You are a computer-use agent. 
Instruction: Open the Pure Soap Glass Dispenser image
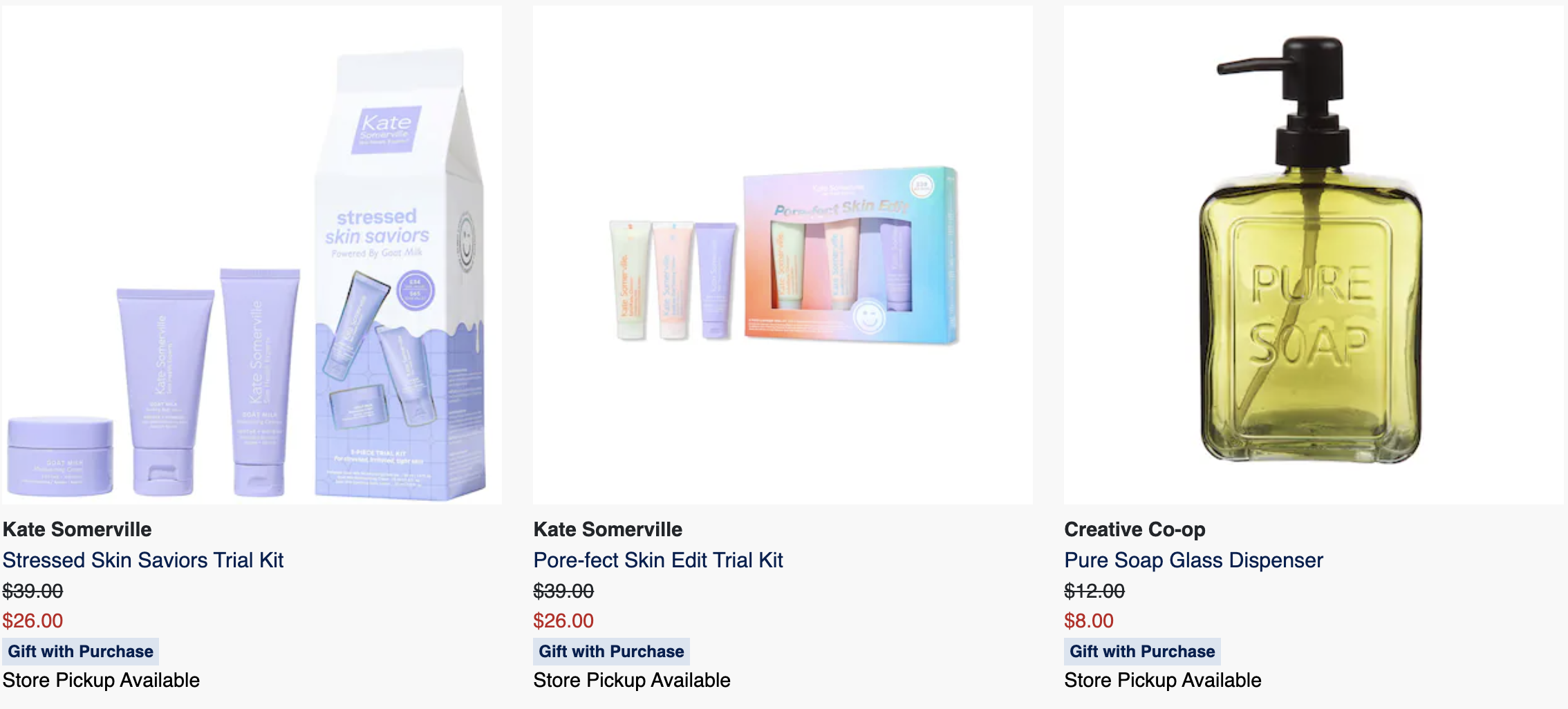tap(1314, 254)
